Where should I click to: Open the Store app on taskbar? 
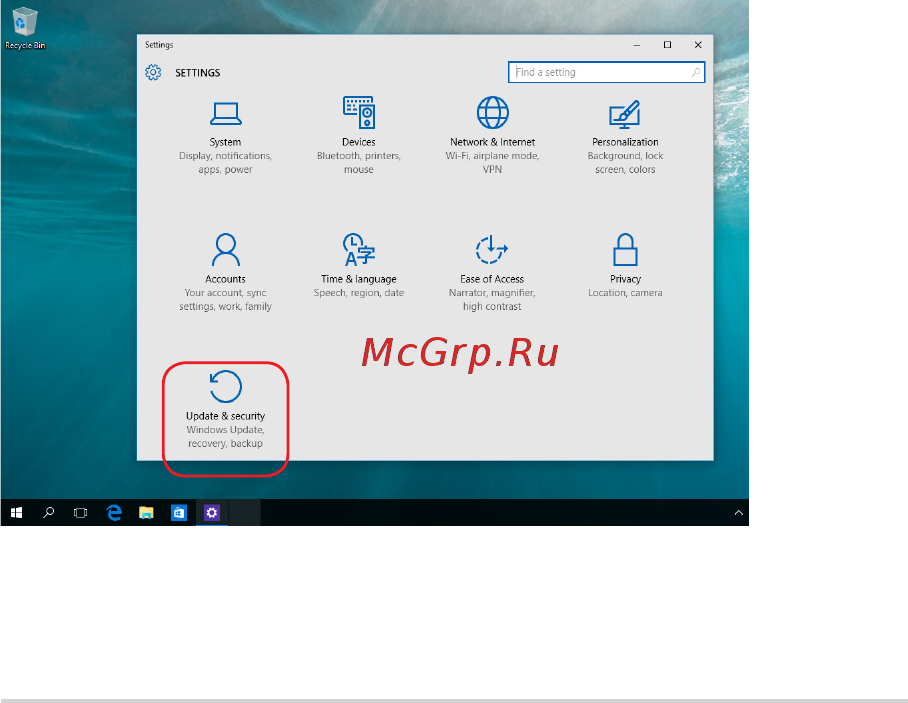(179, 512)
